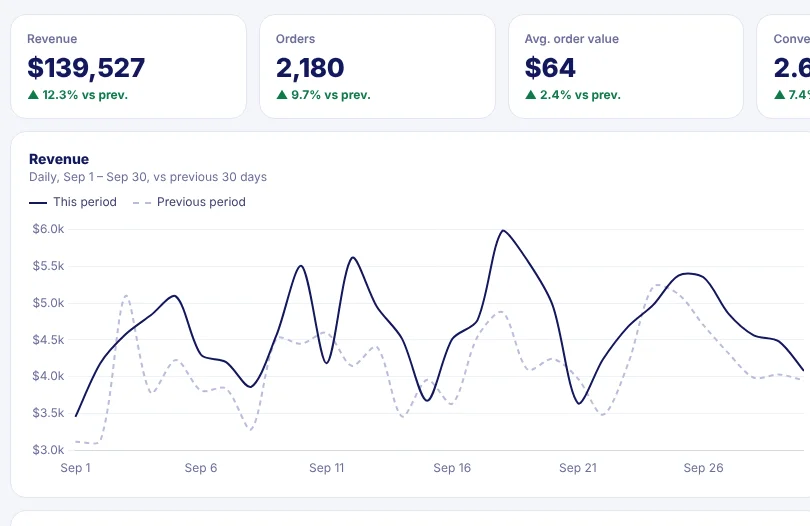Click the $5.0k y-axis label
Viewport: 810px width, 526px height.
coord(48,303)
